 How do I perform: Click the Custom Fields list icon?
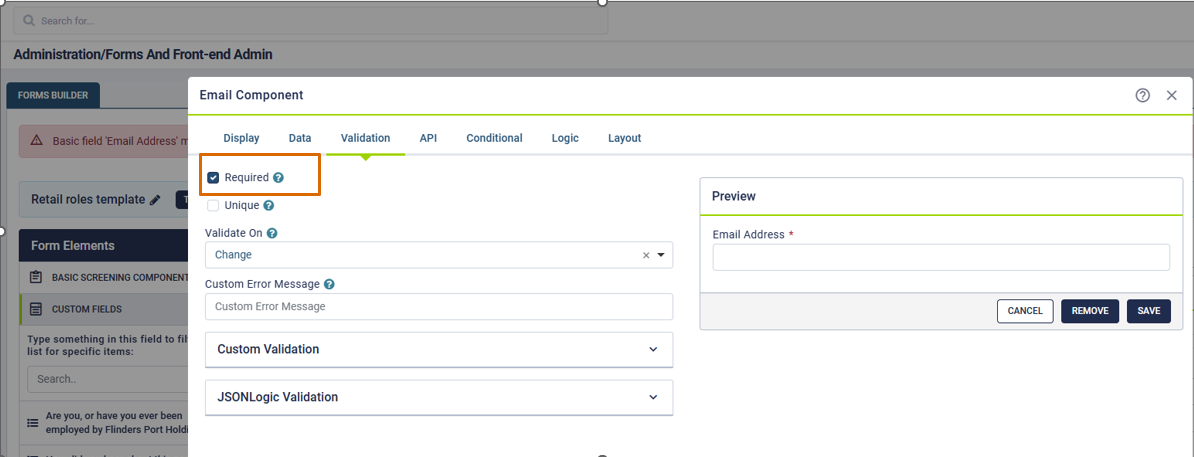pos(36,310)
